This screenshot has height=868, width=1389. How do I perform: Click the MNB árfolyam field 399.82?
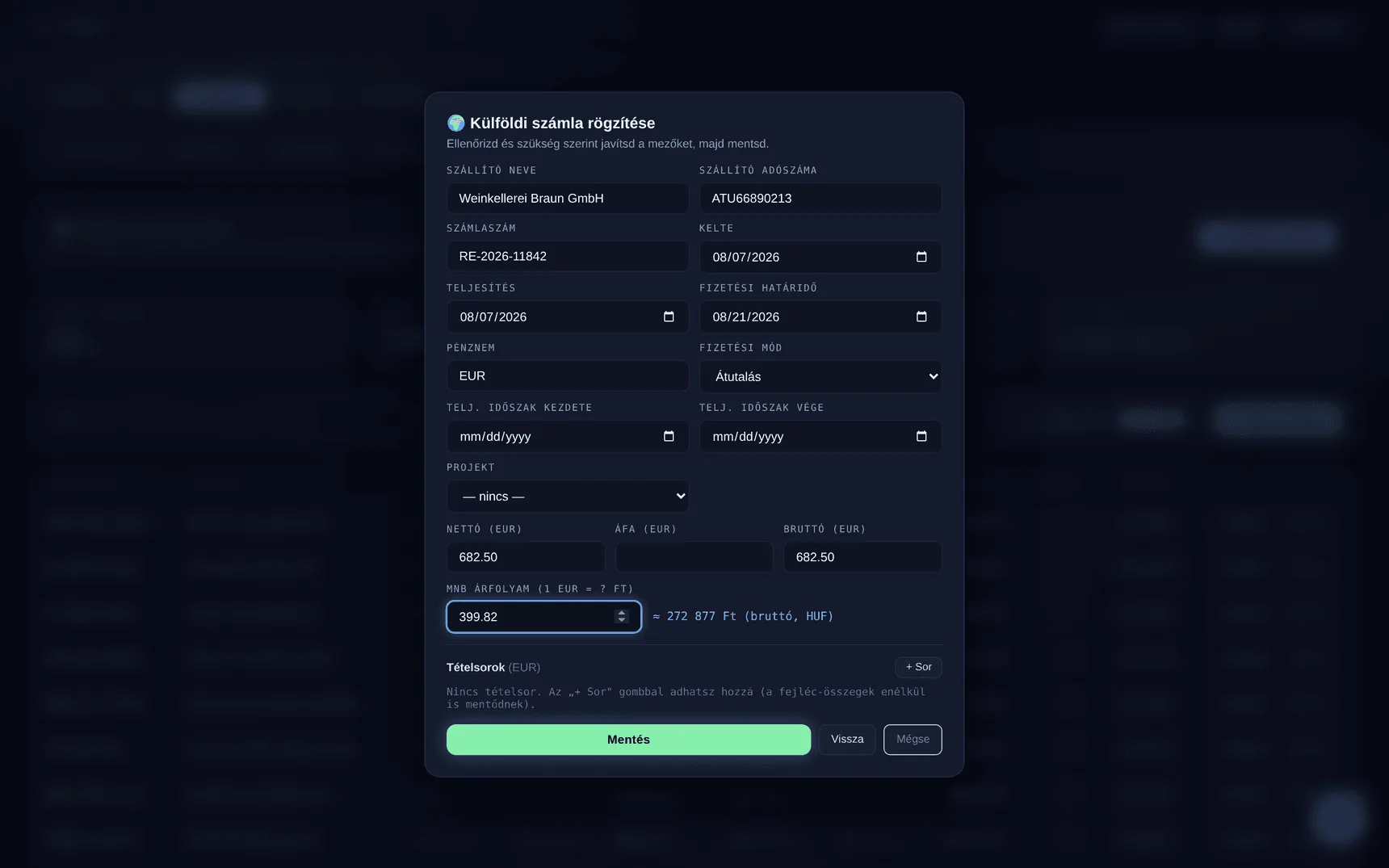(543, 617)
